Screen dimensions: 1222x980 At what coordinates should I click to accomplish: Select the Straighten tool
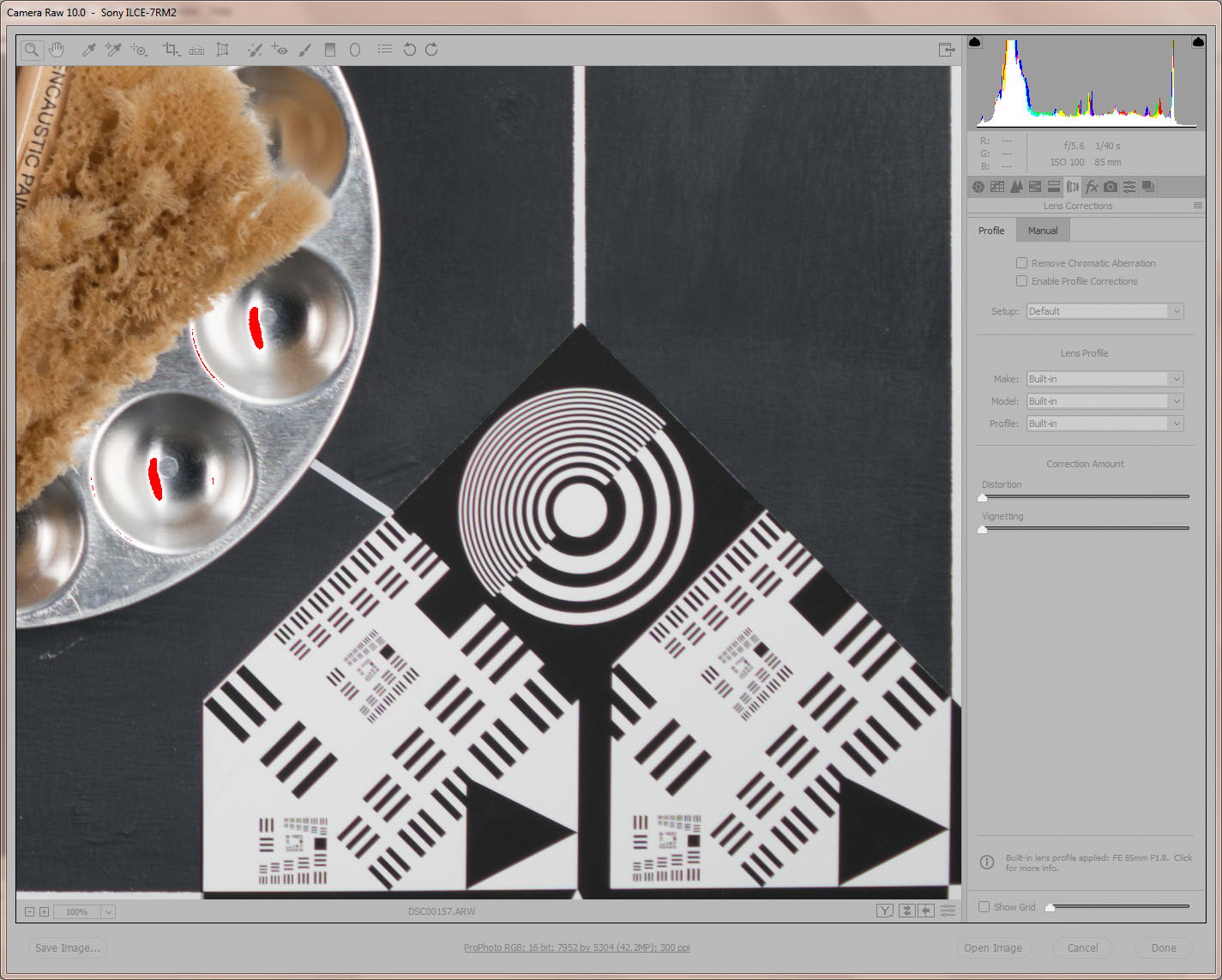197,50
